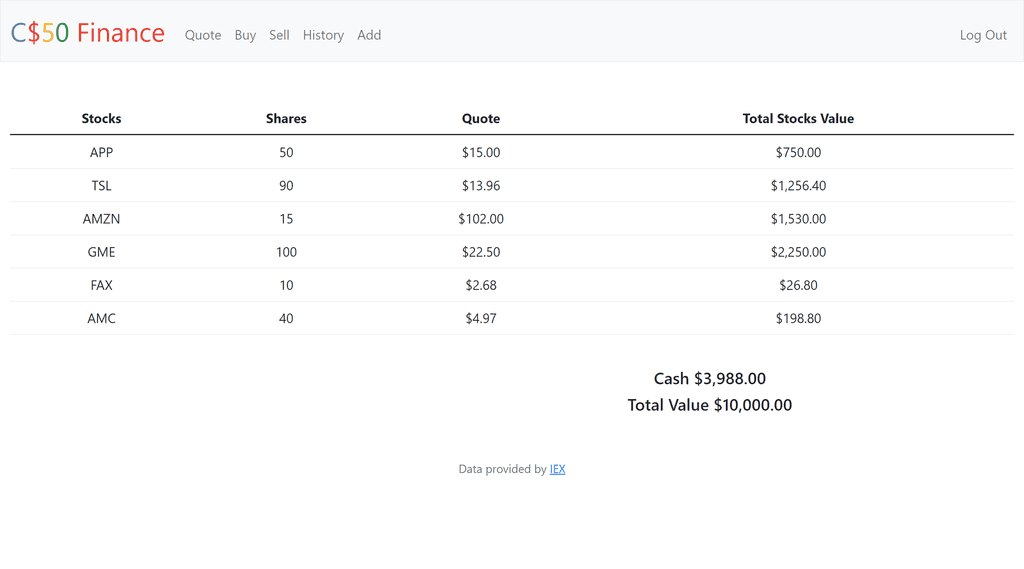Click the 90 shares value for TSL
The width and height of the screenshot is (1024, 569).
286,186
